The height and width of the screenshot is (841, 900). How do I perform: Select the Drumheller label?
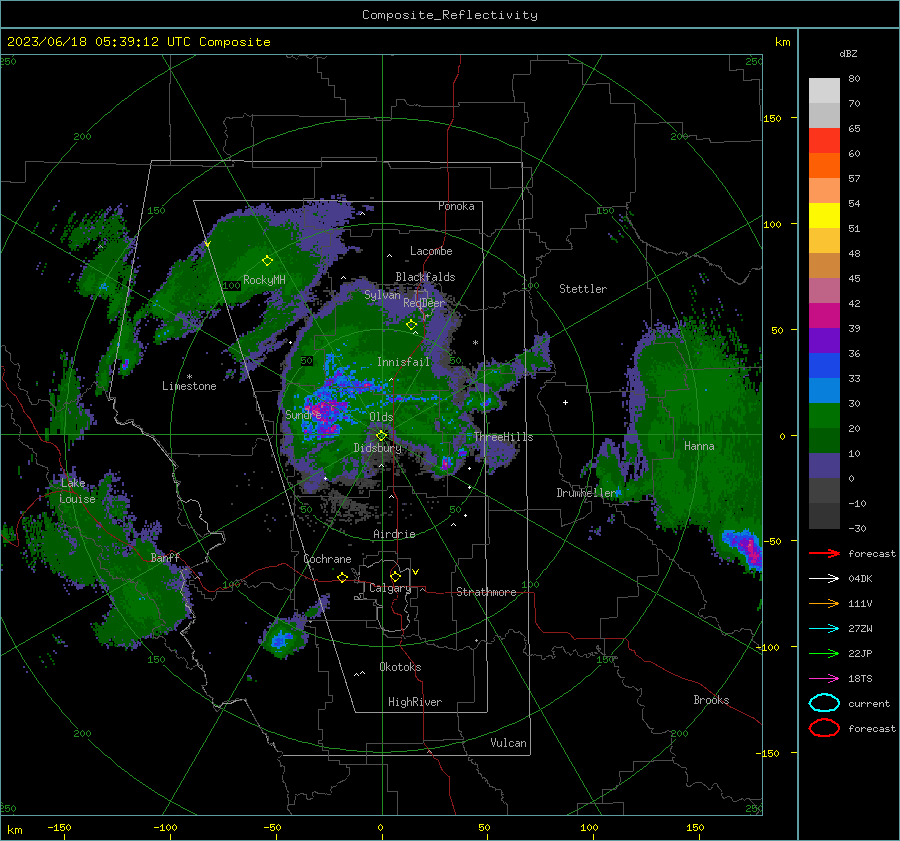tap(585, 493)
